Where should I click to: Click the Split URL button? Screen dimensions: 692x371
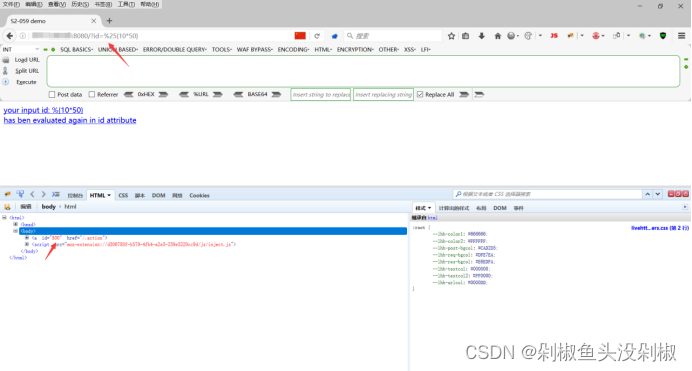pos(27,71)
